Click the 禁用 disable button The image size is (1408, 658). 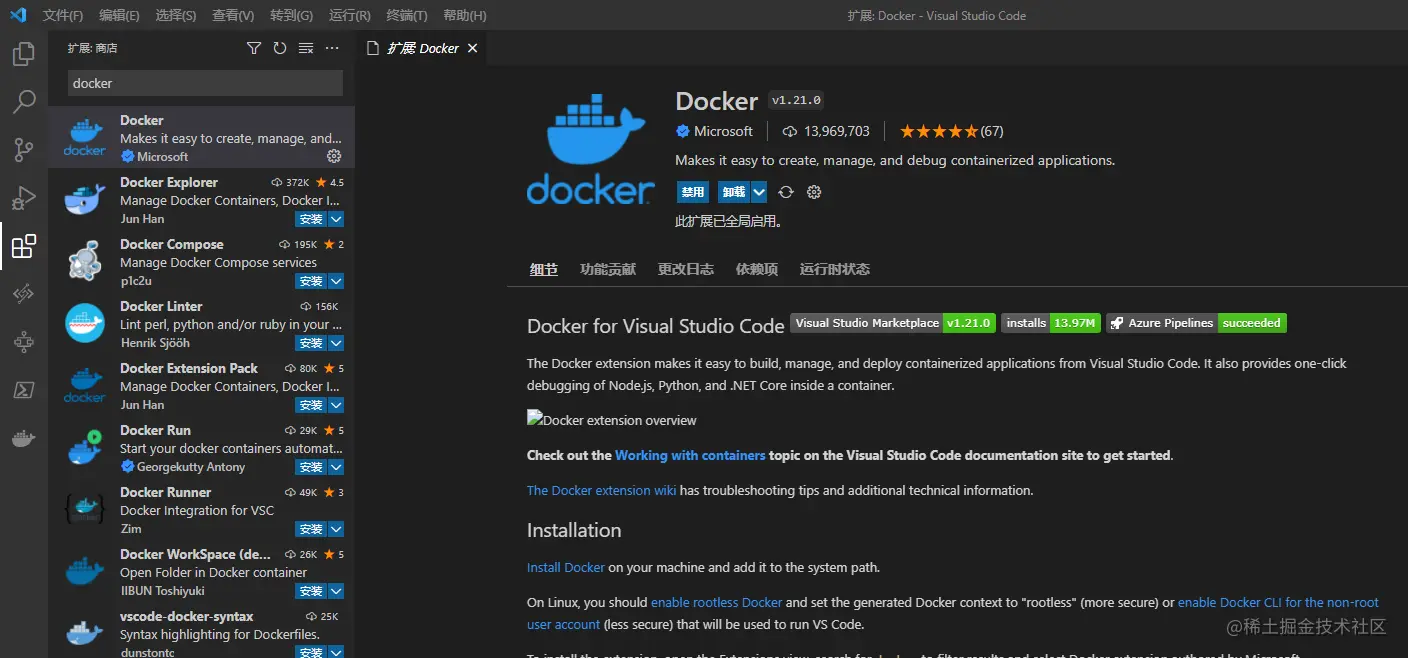[x=693, y=192]
